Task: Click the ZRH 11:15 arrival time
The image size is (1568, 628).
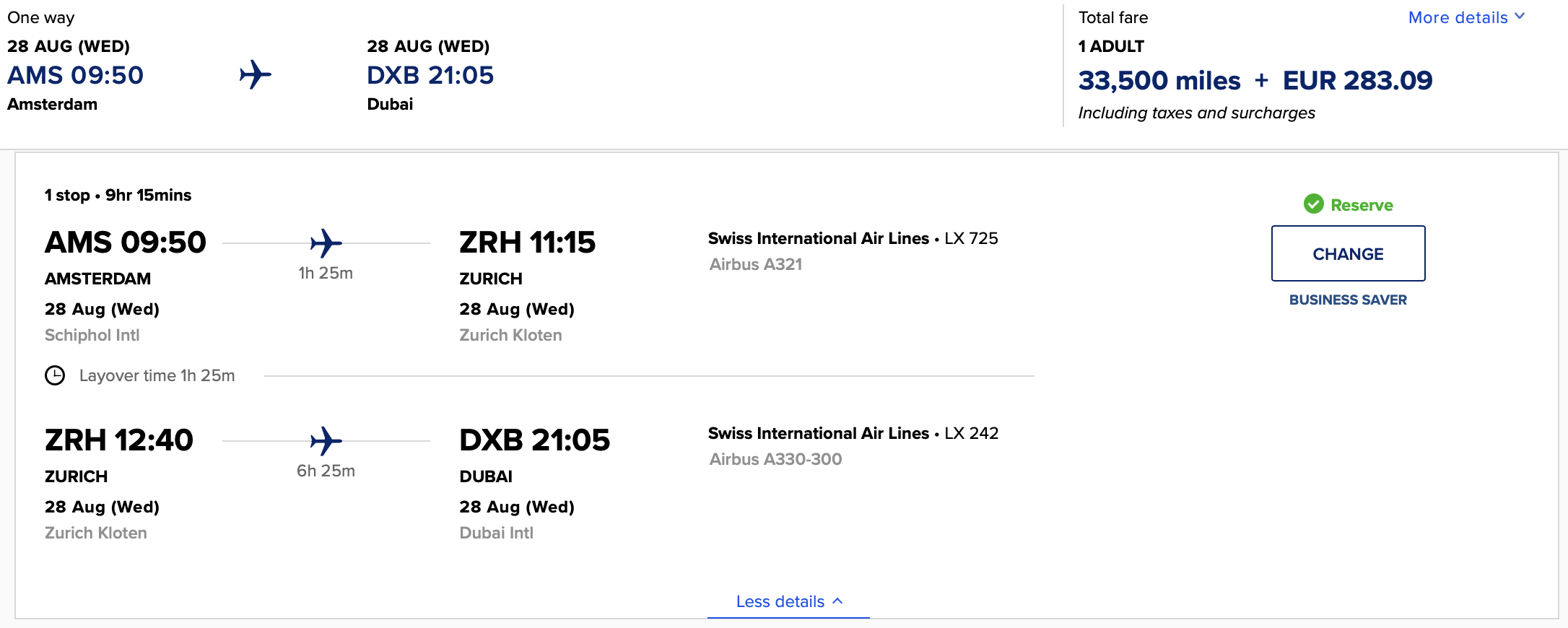Action: pos(527,243)
